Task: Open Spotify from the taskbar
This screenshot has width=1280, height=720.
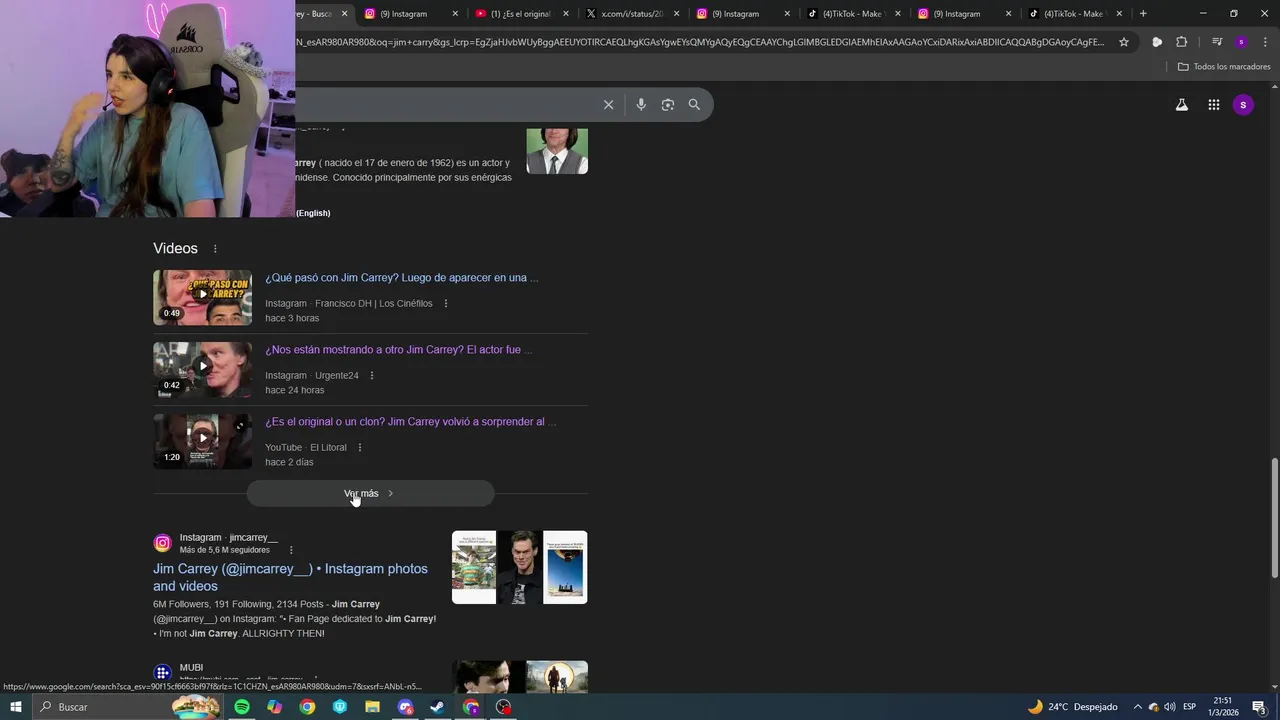Action: point(242,707)
